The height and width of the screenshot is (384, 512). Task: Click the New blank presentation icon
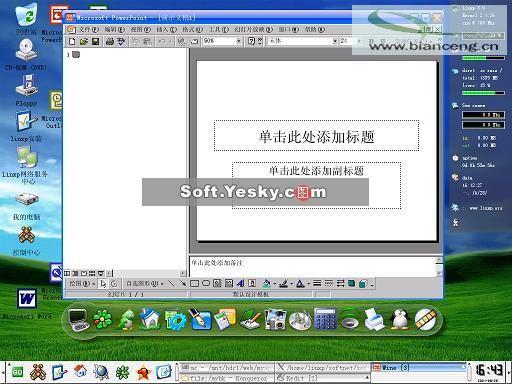pyautogui.click(x=72, y=41)
